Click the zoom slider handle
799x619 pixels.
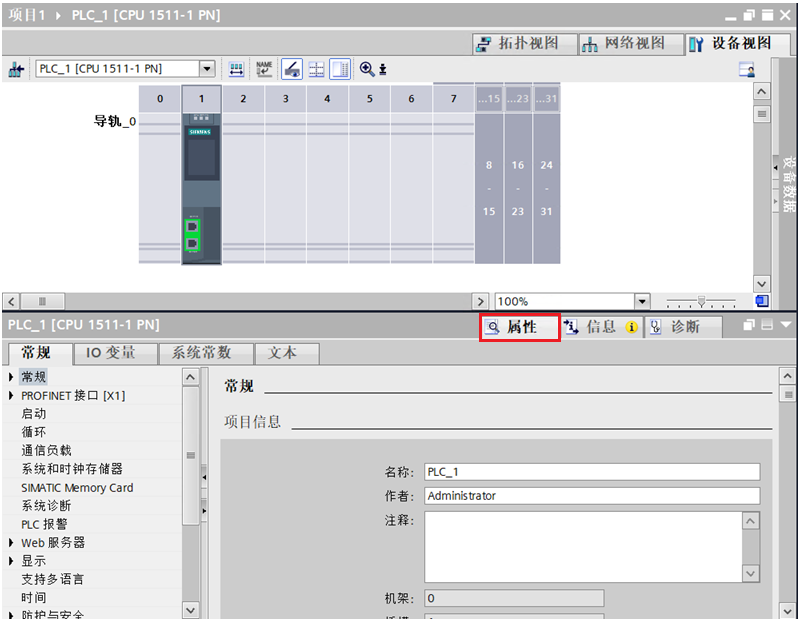click(702, 302)
